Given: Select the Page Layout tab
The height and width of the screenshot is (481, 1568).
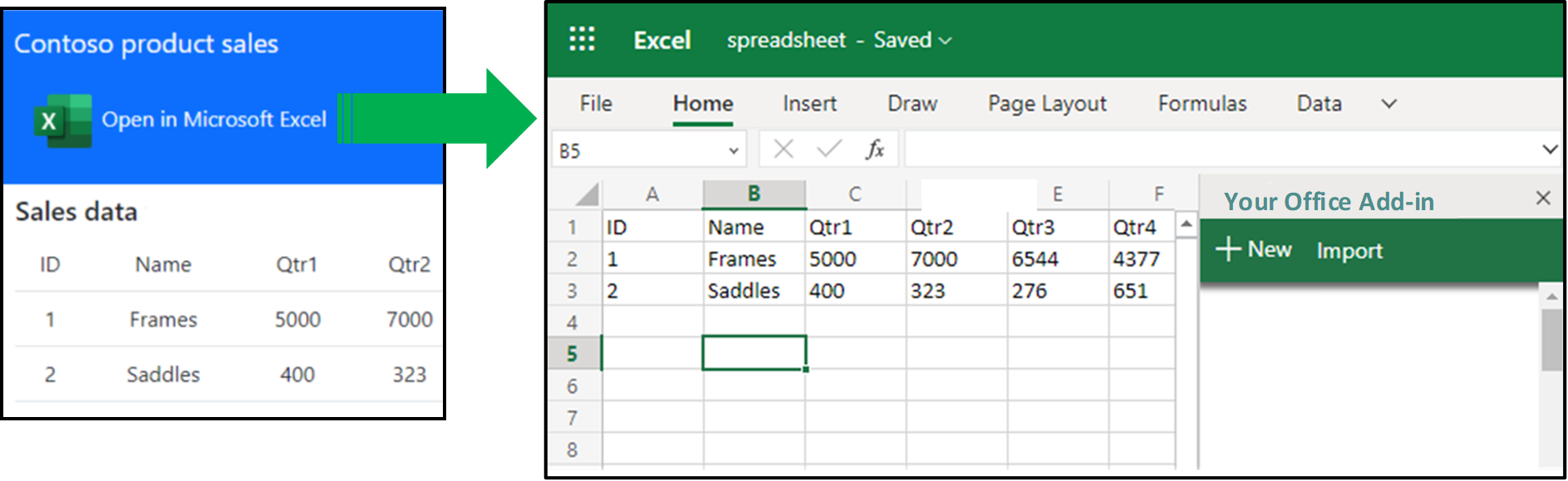Looking at the screenshot, I should point(1047,104).
